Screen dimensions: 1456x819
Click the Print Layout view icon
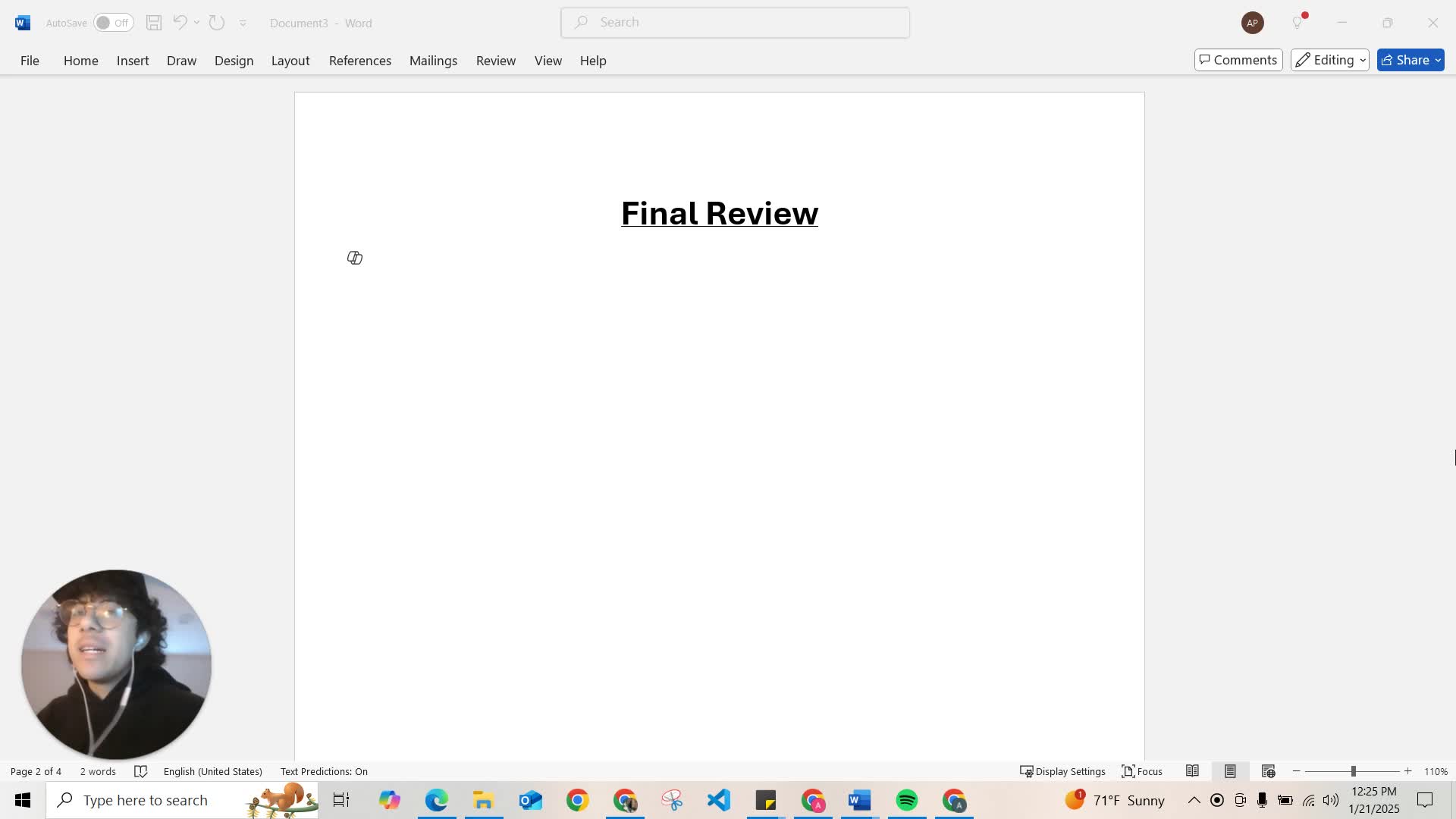[1230, 771]
